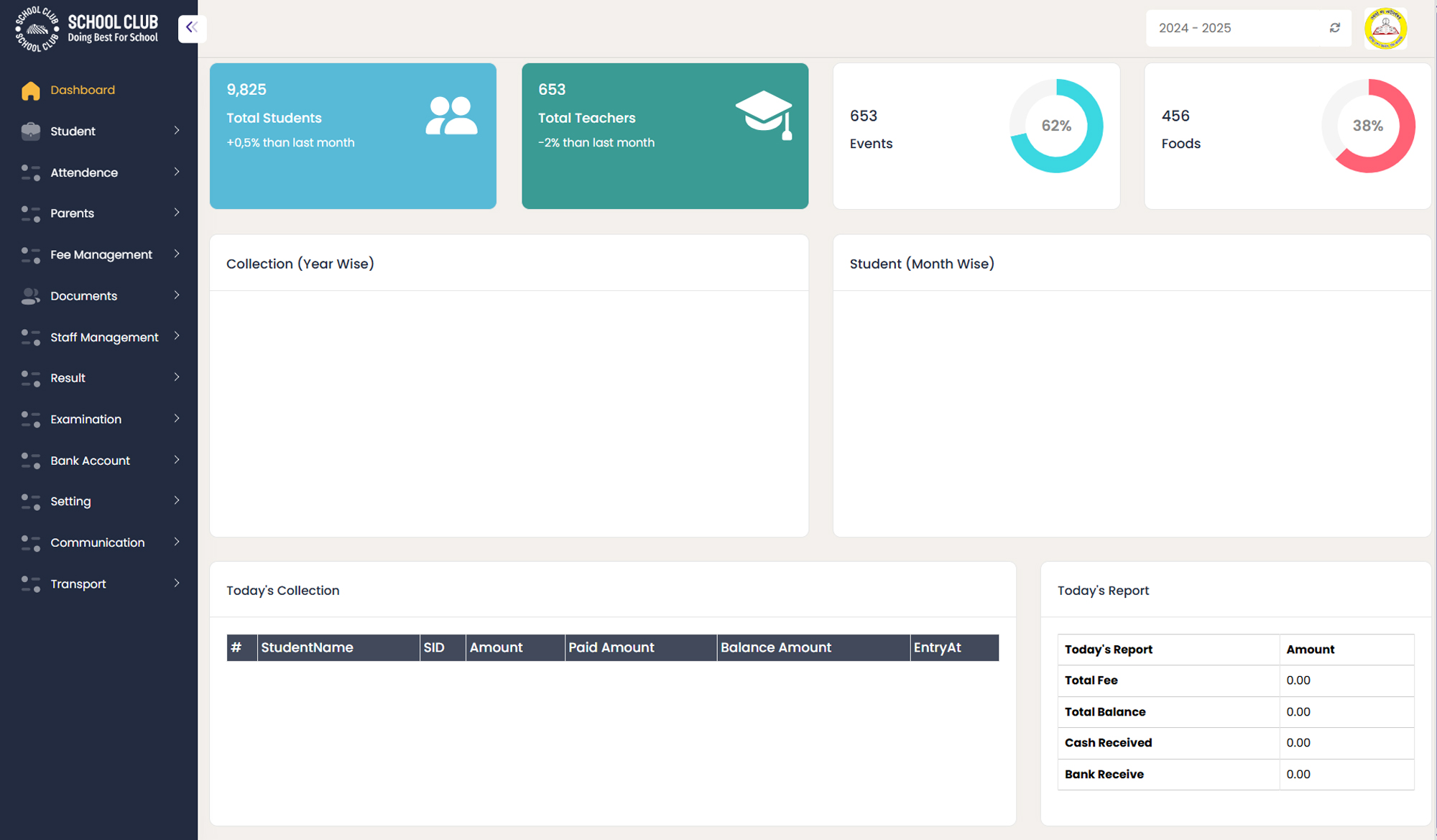Select the Bank Account sidebar entry

tap(90, 461)
